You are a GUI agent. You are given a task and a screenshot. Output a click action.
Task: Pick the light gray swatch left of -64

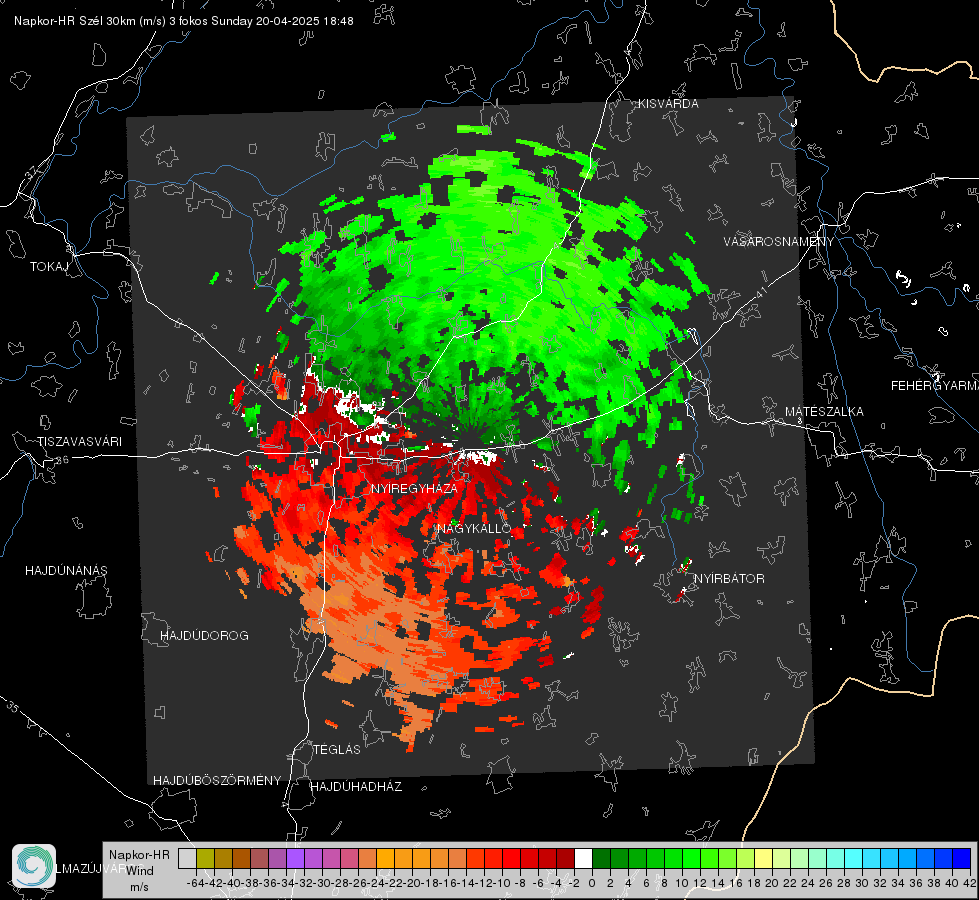click(187, 858)
